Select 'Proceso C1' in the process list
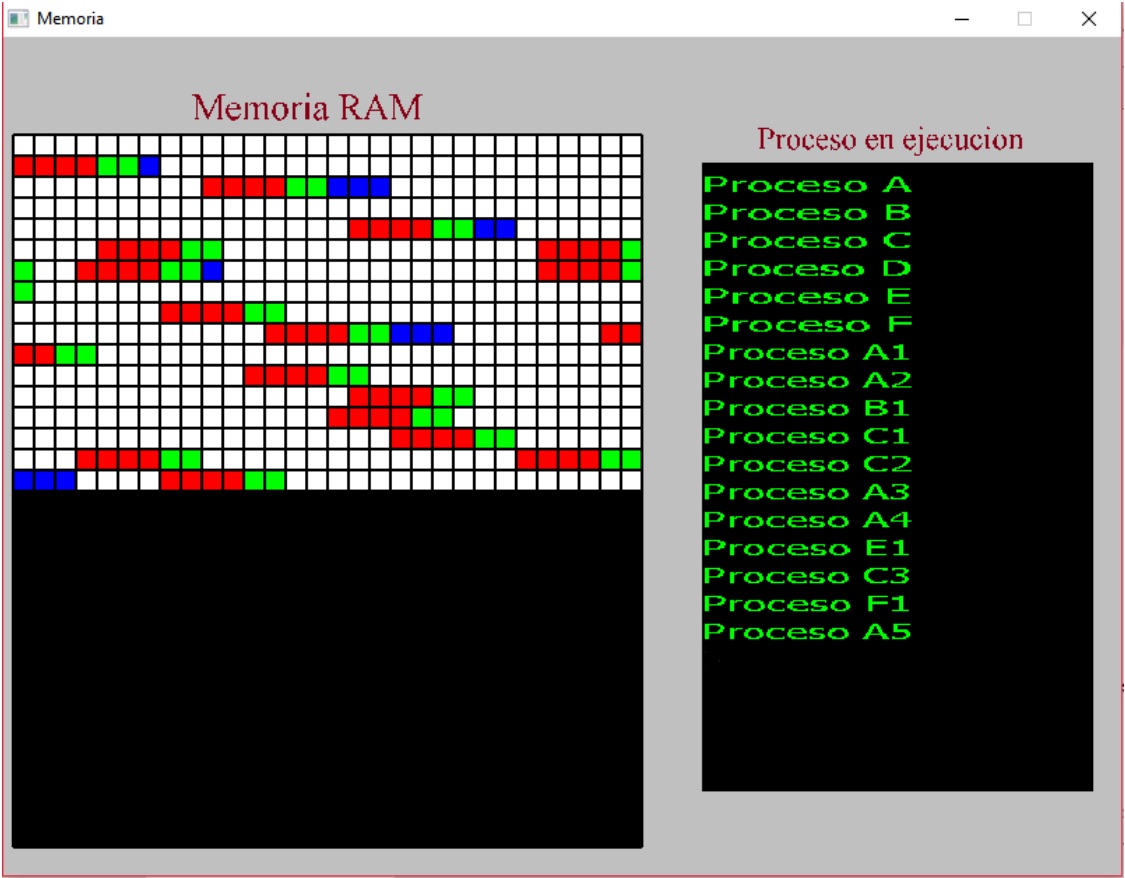Screen dimensions: 1125x878 [807, 436]
